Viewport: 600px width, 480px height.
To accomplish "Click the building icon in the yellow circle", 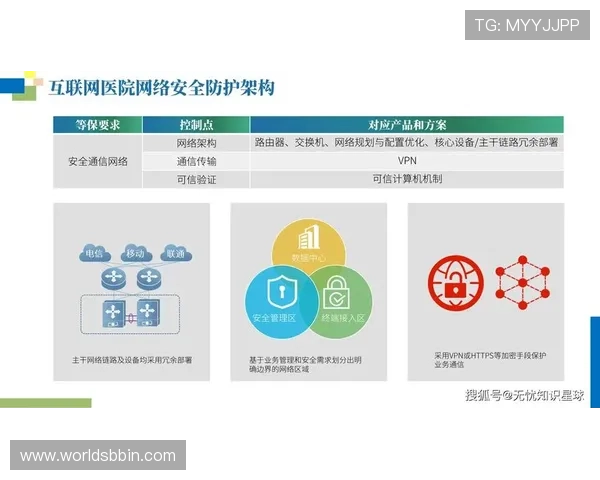I will [x=309, y=237].
